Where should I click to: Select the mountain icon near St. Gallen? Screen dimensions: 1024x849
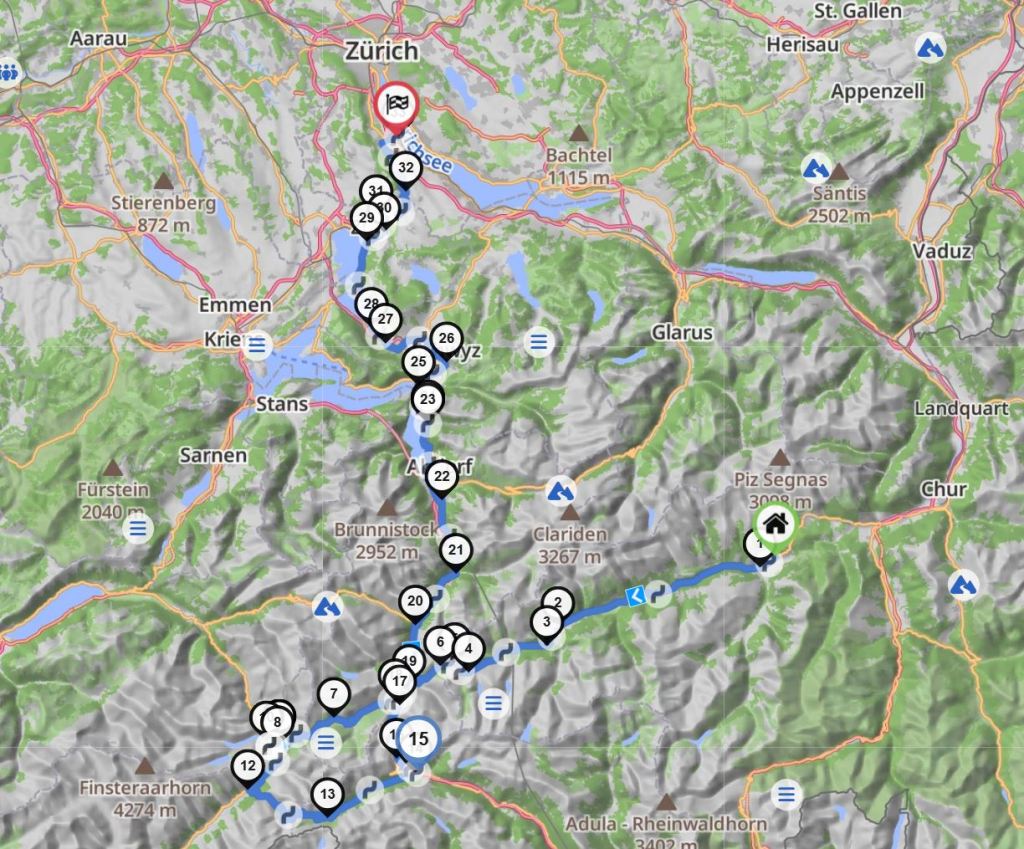click(x=931, y=47)
